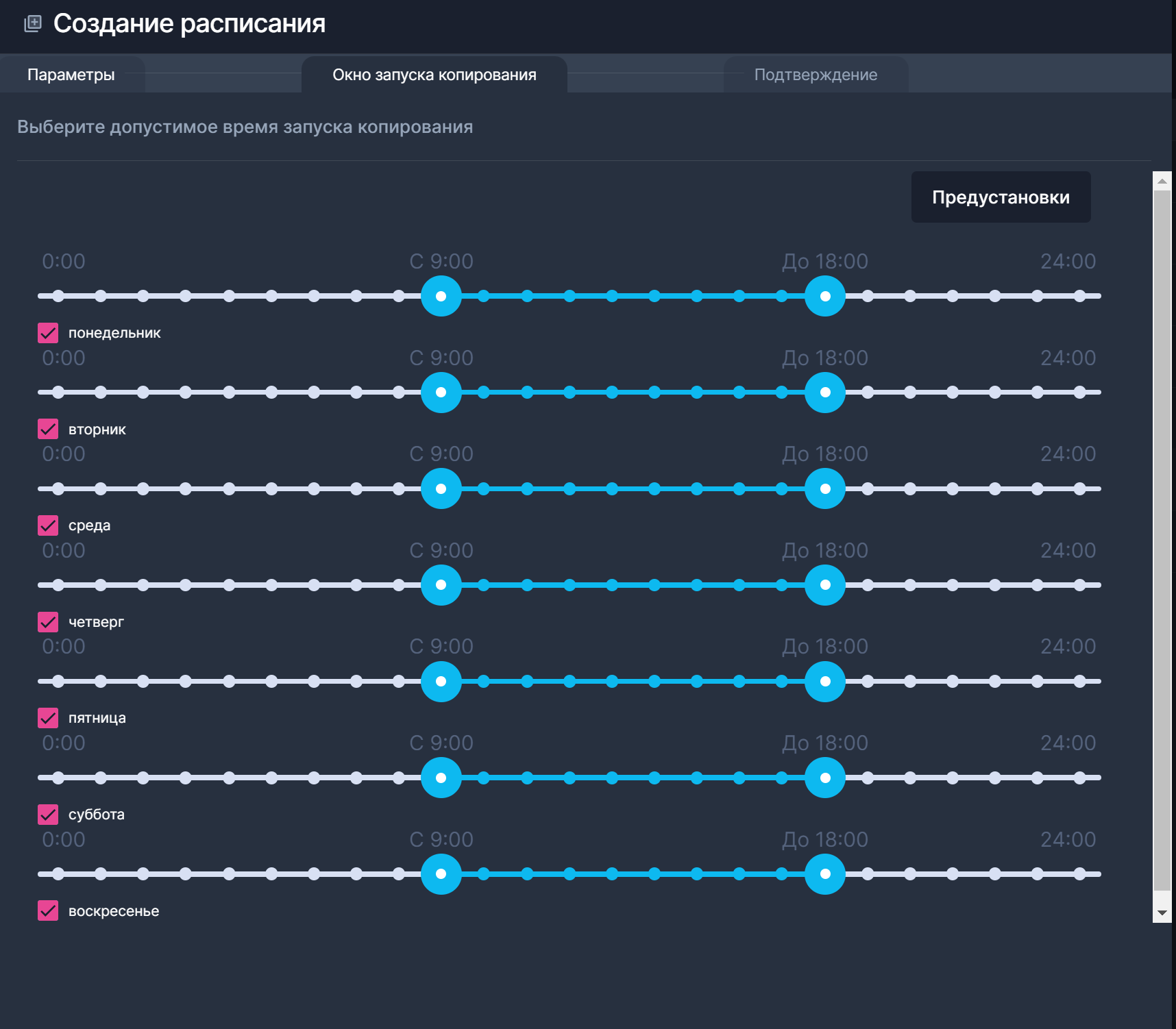Viewport: 1176px width, 1029px height.
Task: Click the first tick on Sunday's slider
Action: point(58,873)
